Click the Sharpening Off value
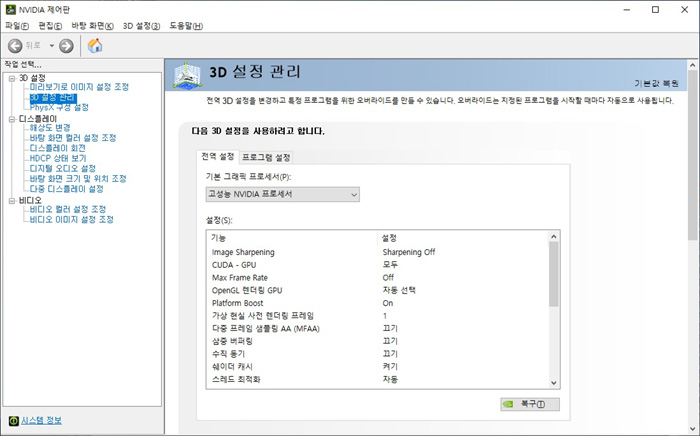 coord(408,252)
